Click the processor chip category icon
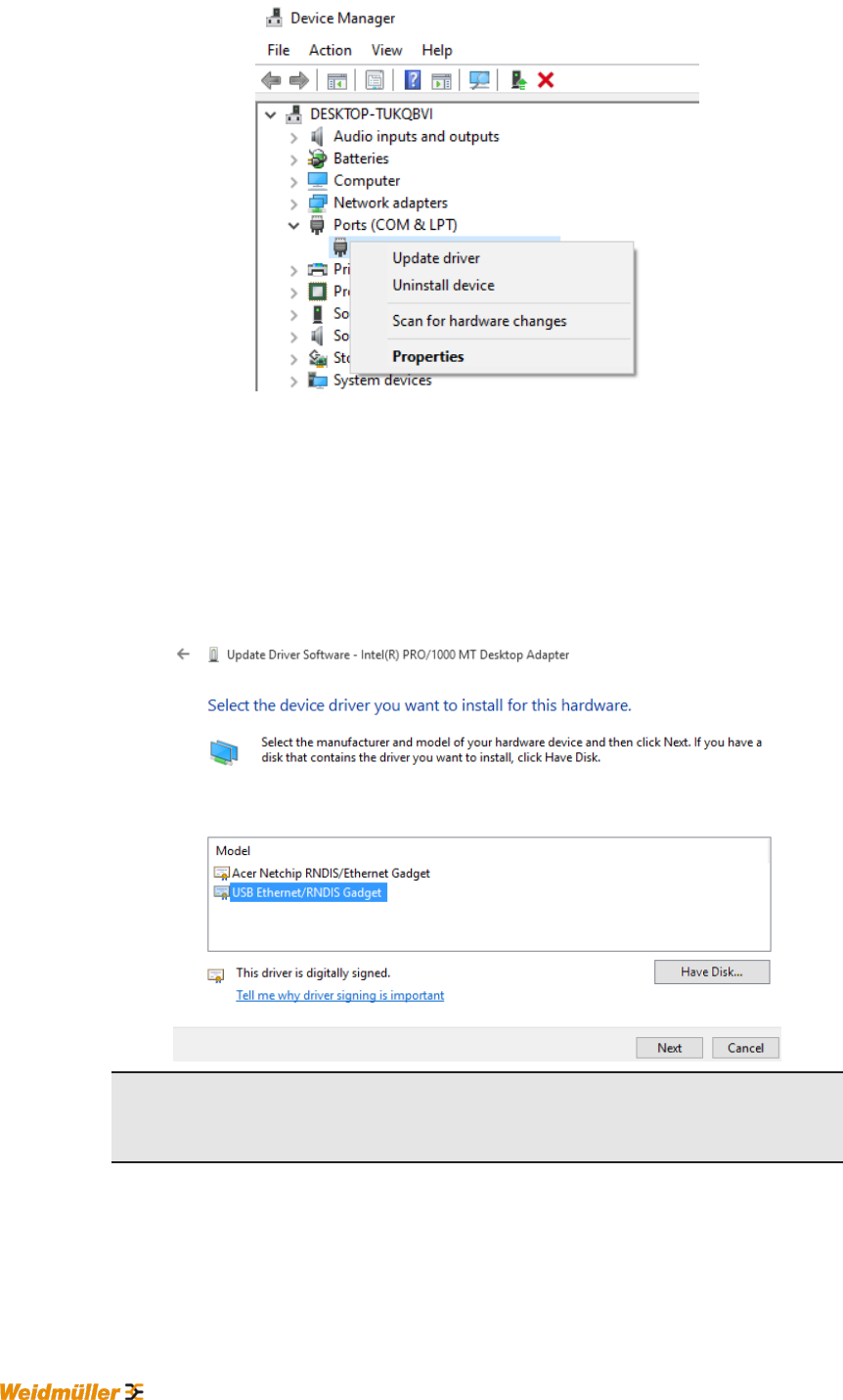The image size is (843, 1400). pyautogui.click(x=317, y=292)
